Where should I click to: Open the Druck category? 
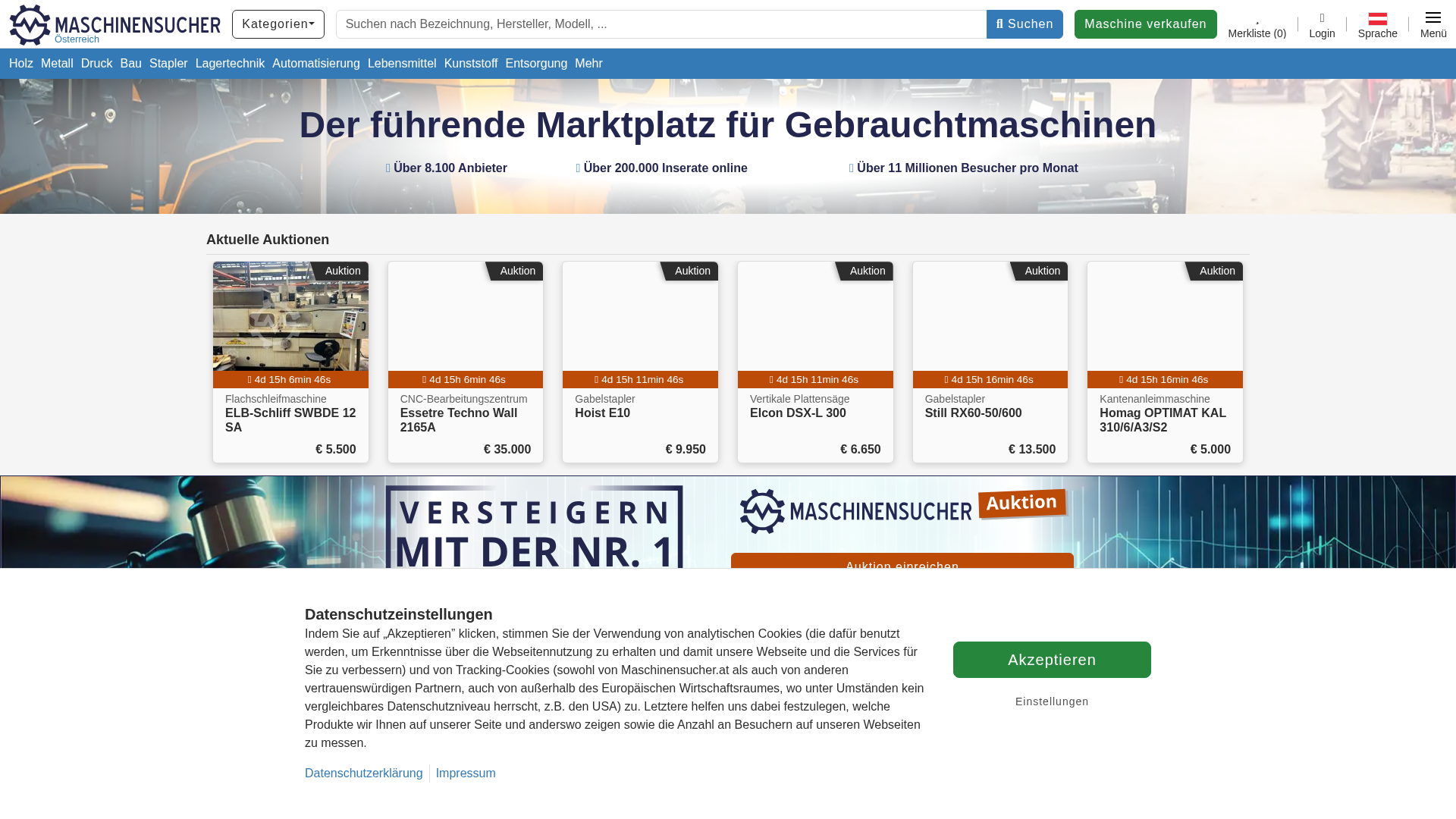tap(96, 64)
